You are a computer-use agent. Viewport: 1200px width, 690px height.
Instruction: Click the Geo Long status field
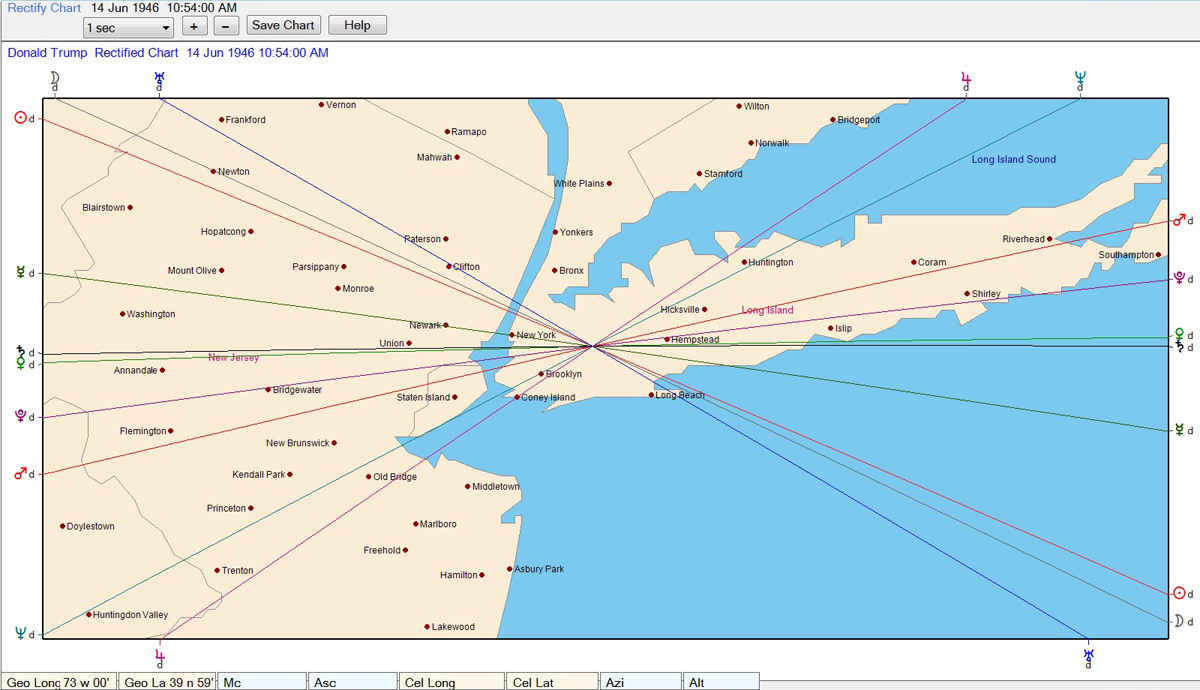58,682
